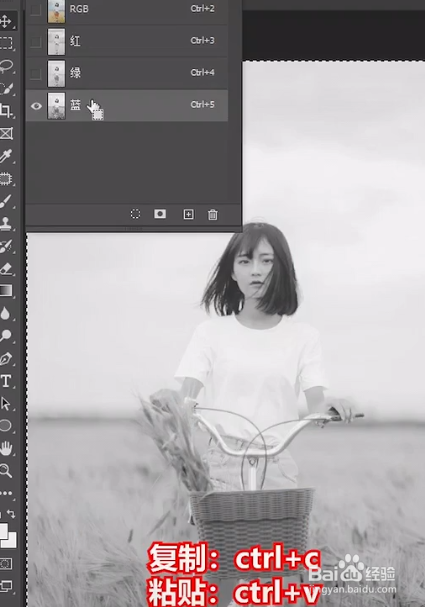Select the Clone Stamp tool

5,223
